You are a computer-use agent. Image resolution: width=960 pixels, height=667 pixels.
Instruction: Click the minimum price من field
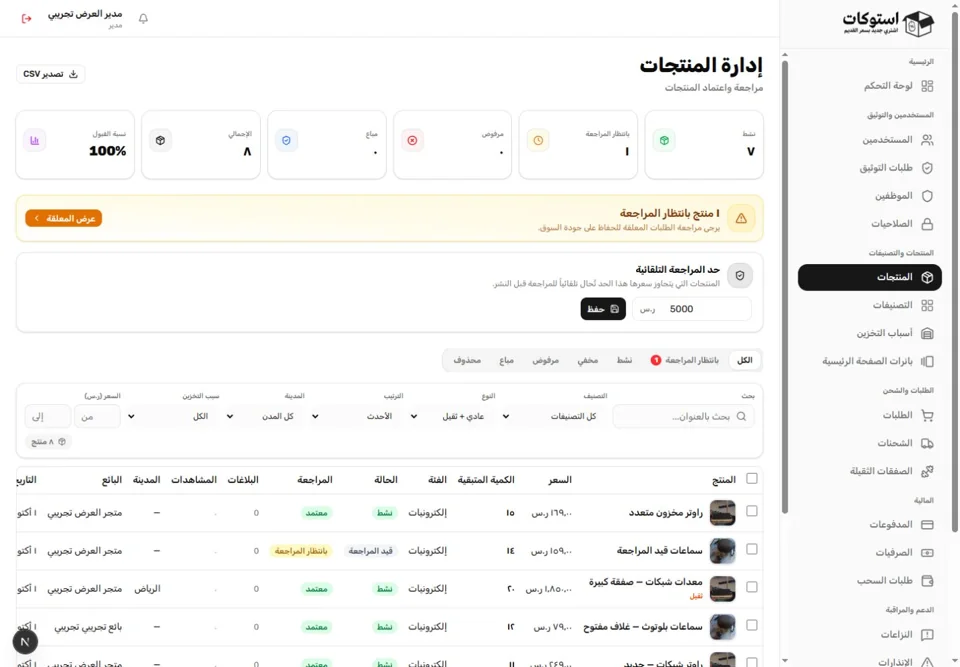coord(97,416)
